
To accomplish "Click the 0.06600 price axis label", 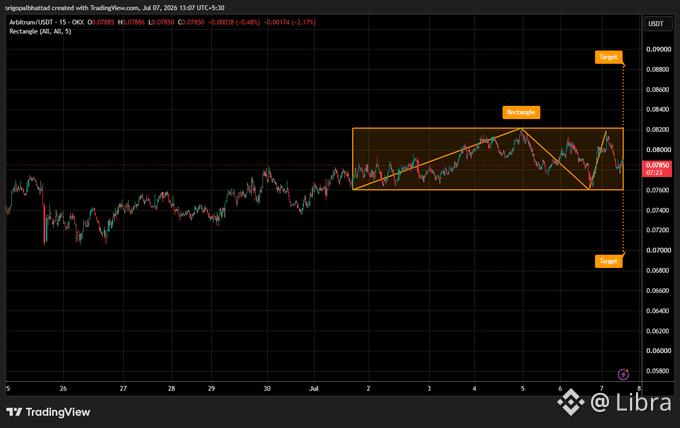I will (658, 291).
